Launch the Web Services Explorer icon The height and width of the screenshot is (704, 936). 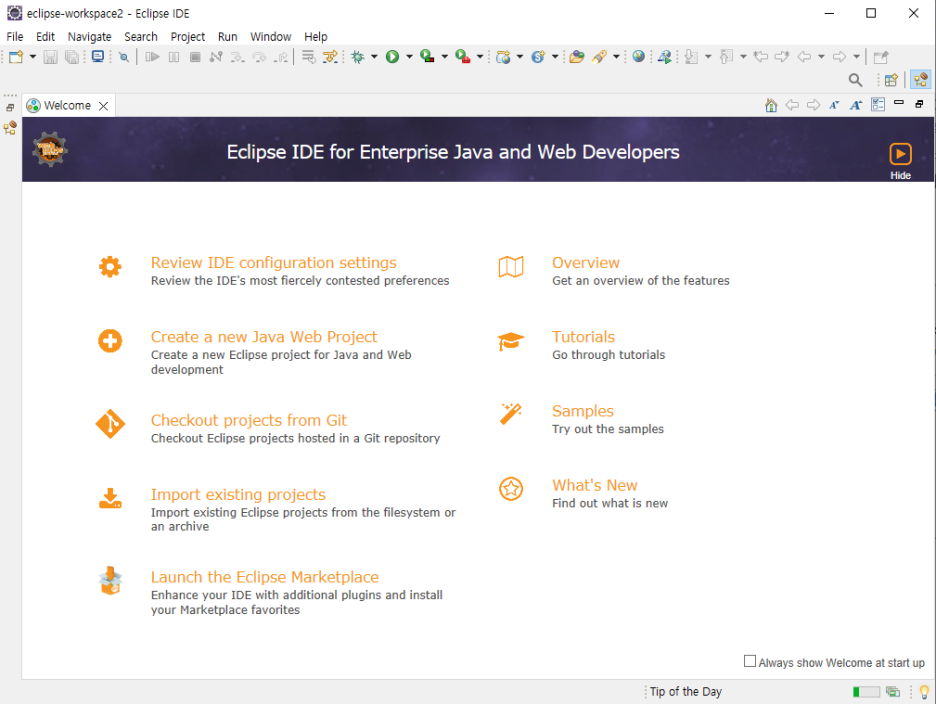[x=664, y=57]
